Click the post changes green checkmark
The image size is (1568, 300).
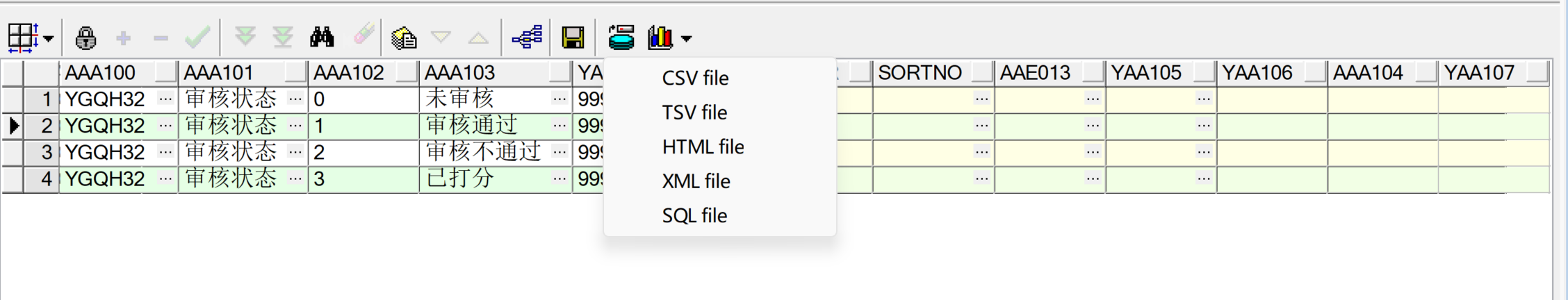[x=197, y=37]
